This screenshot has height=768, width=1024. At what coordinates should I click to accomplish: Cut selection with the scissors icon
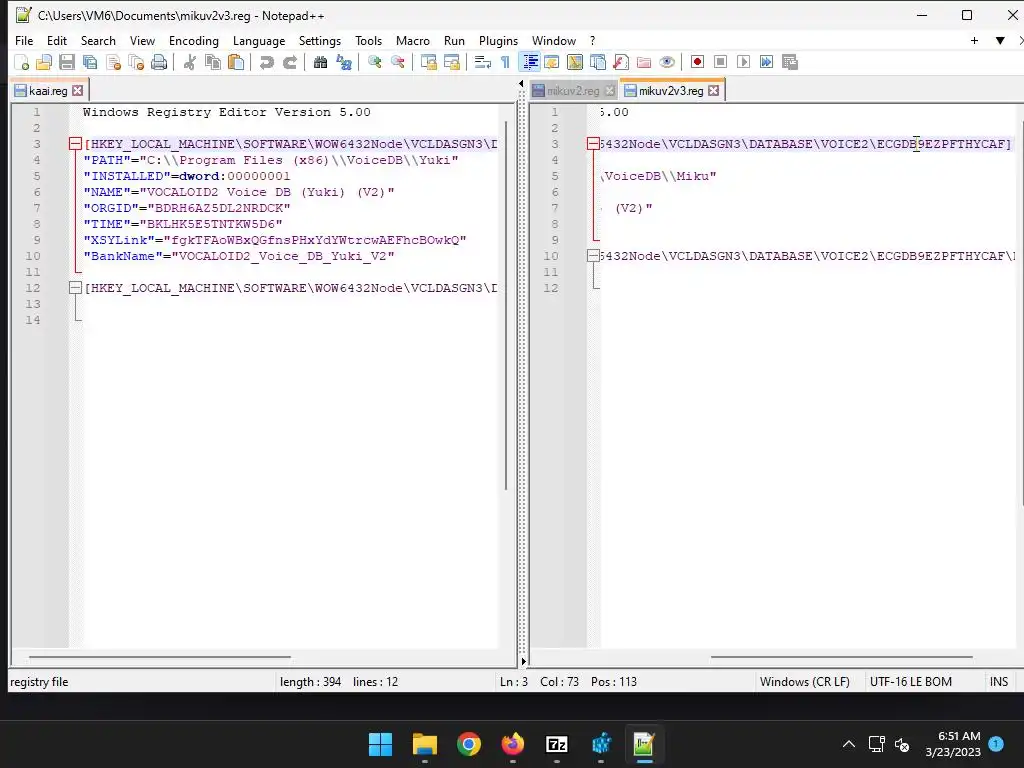tap(189, 62)
